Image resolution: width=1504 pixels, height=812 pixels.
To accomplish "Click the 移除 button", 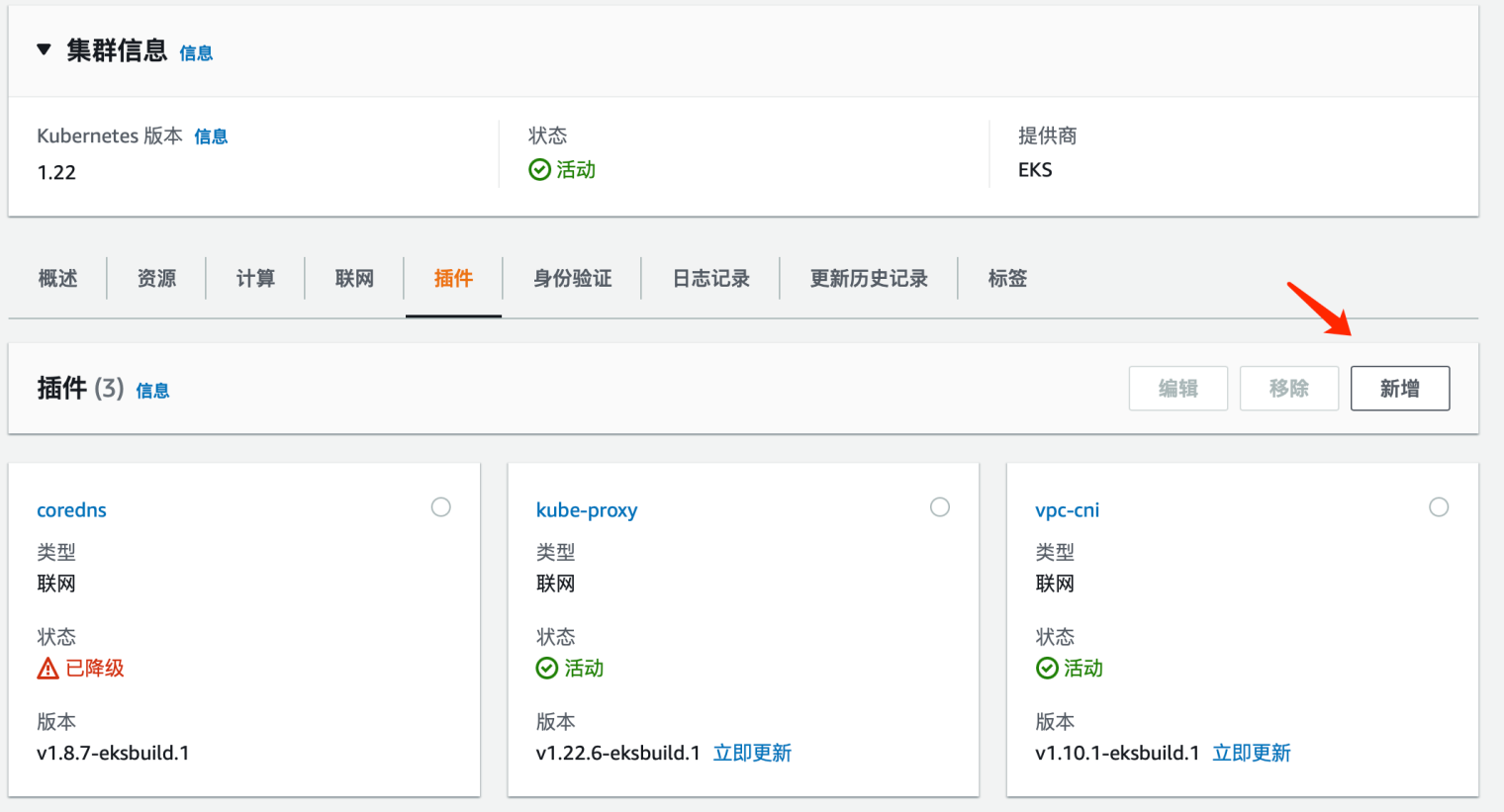I will click(x=1289, y=389).
